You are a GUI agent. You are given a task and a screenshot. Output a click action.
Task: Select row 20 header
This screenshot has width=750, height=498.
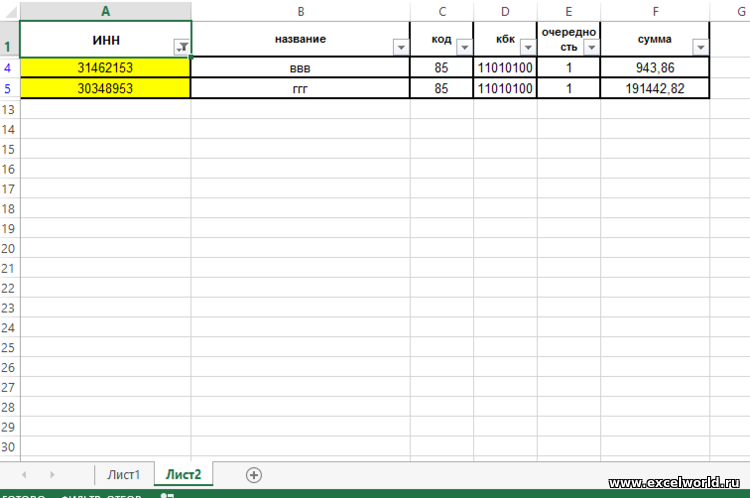pyautogui.click(x=8, y=248)
